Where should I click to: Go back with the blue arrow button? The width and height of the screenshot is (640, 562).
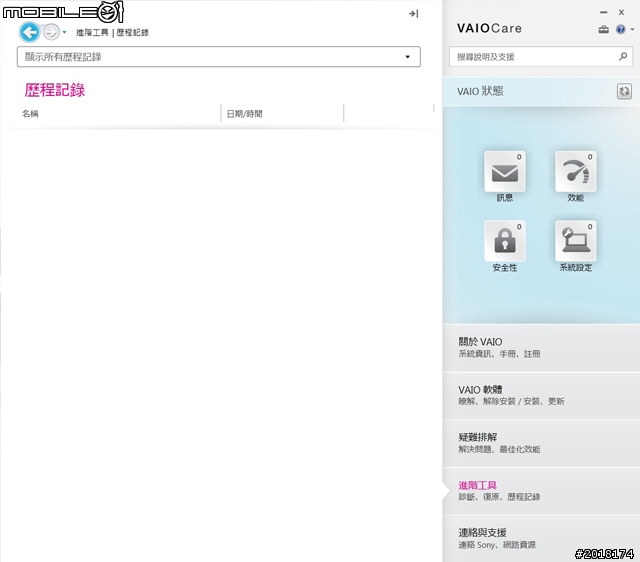point(29,32)
